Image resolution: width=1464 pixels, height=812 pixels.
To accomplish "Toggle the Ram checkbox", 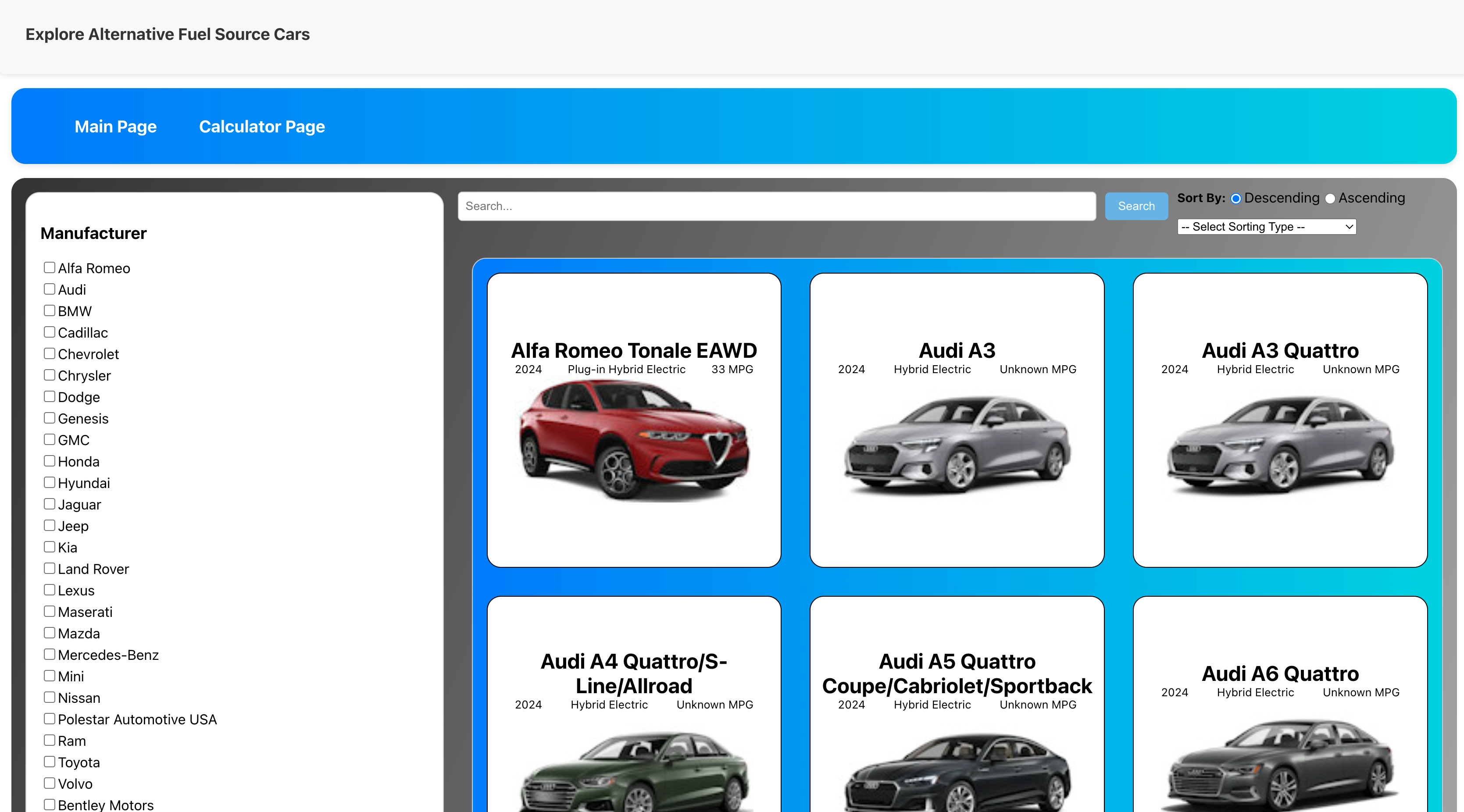I will pyautogui.click(x=50, y=741).
